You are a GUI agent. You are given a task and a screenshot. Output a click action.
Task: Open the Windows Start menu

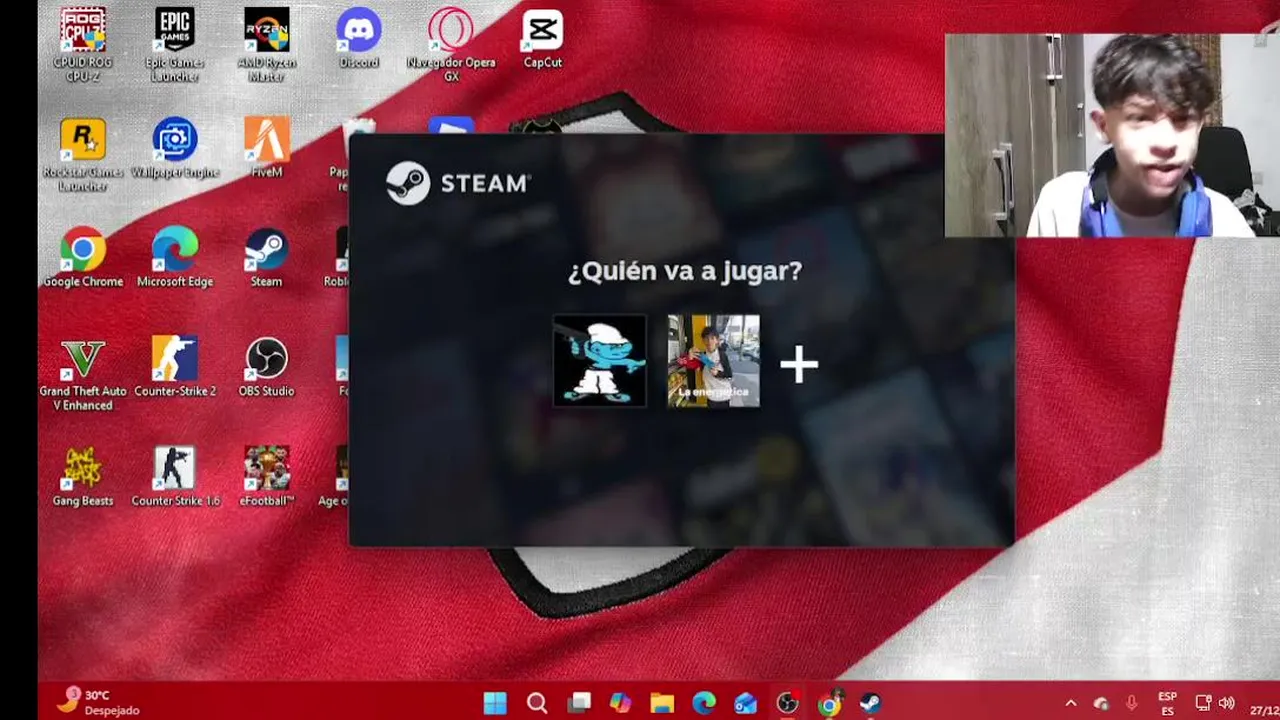tap(495, 703)
